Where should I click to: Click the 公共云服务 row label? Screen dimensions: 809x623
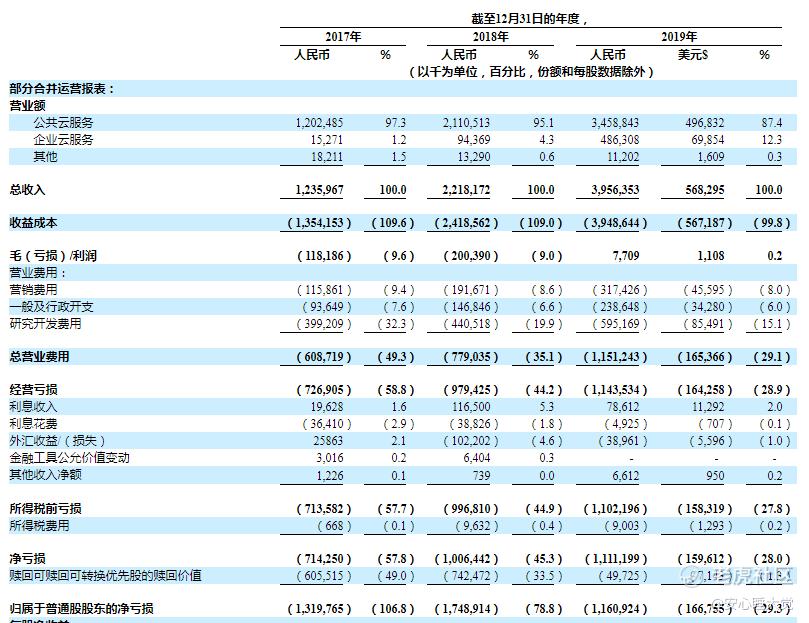point(63,123)
